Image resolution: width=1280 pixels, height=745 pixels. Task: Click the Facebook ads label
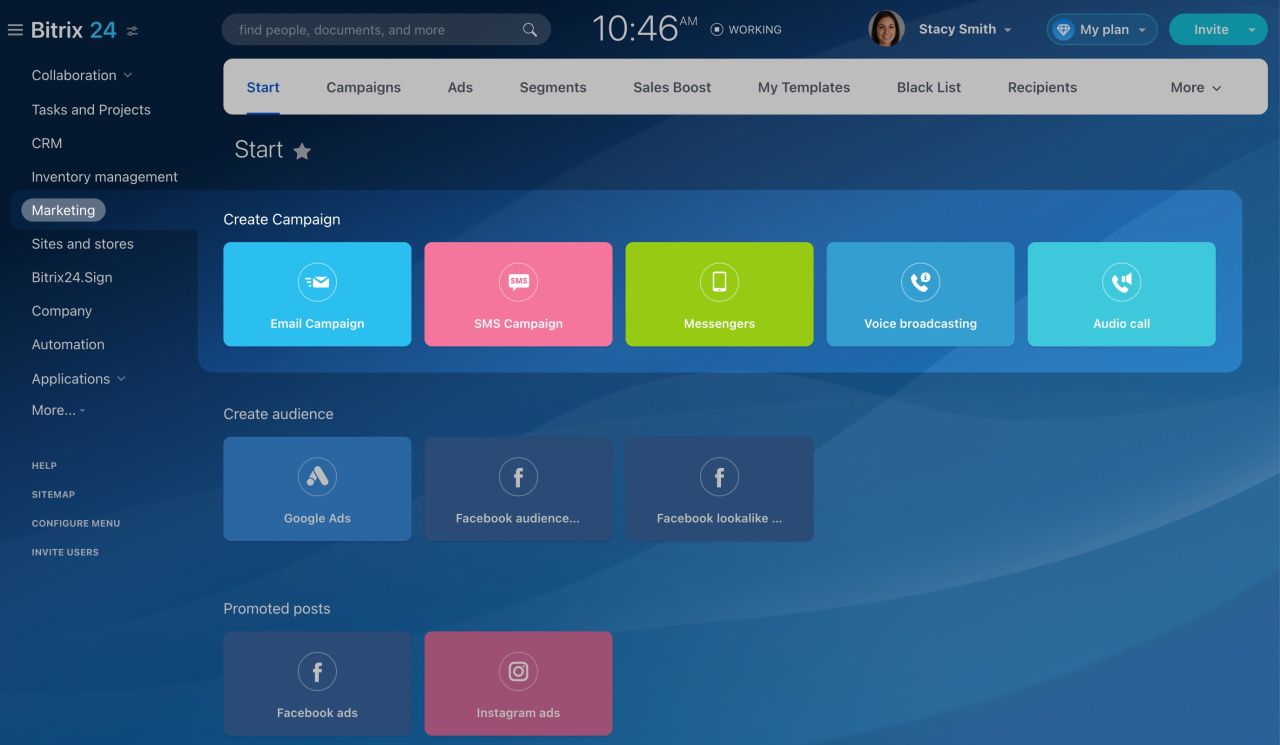(x=317, y=713)
